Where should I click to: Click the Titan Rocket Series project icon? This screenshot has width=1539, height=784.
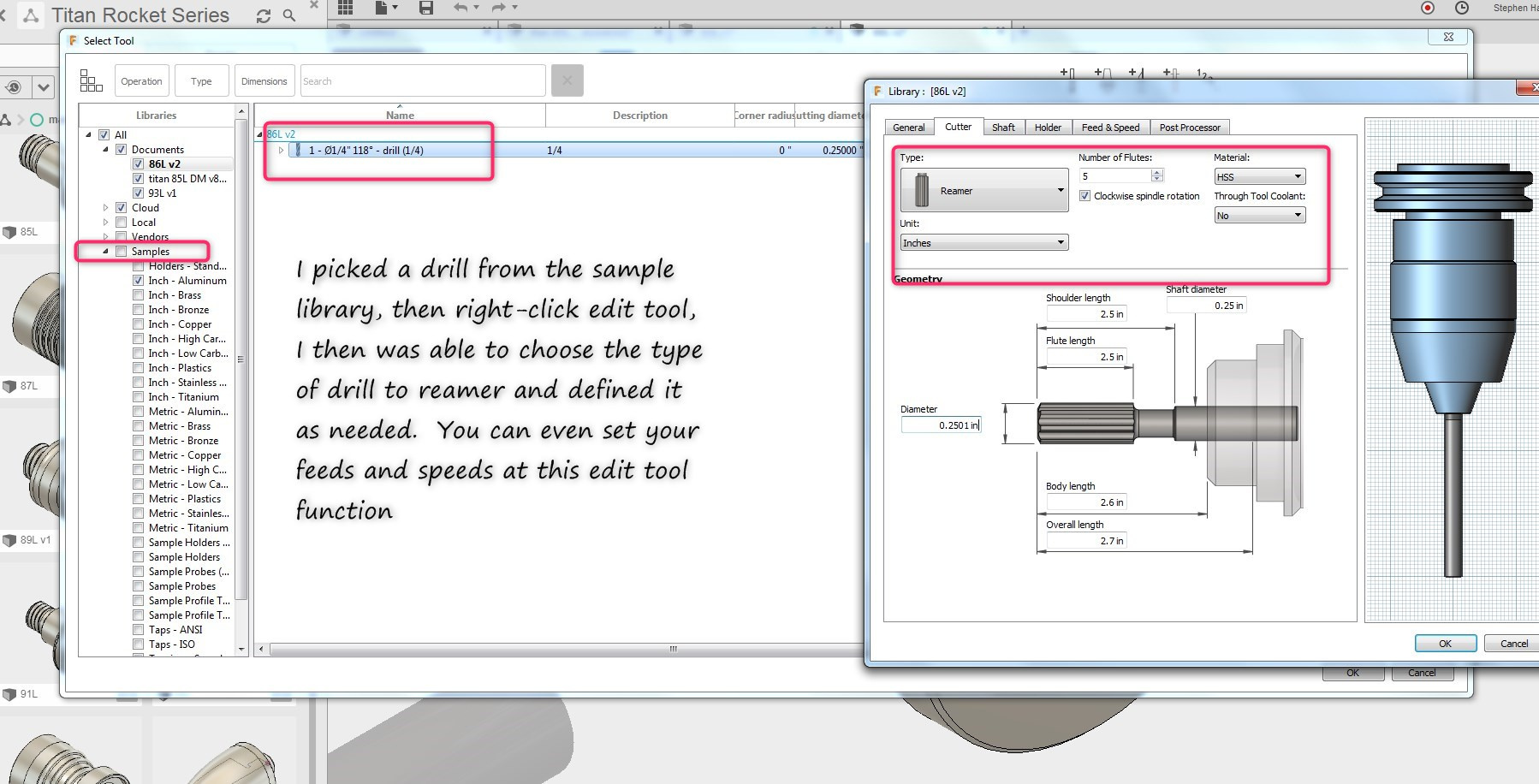[31, 15]
